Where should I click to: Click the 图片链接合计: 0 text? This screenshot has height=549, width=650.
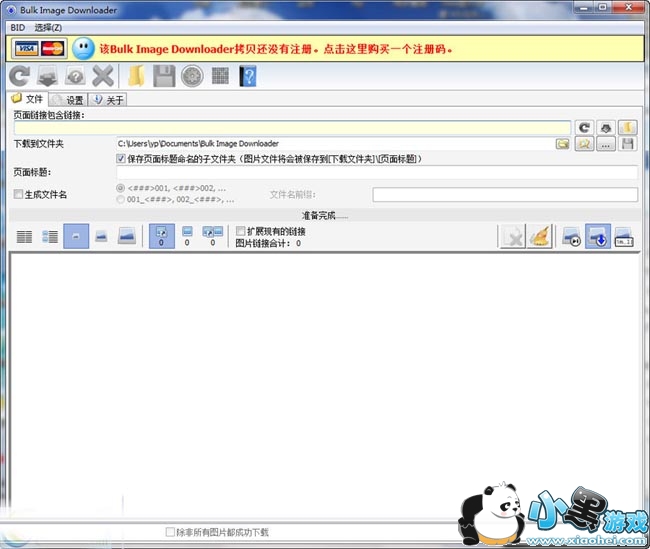[268, 243]
